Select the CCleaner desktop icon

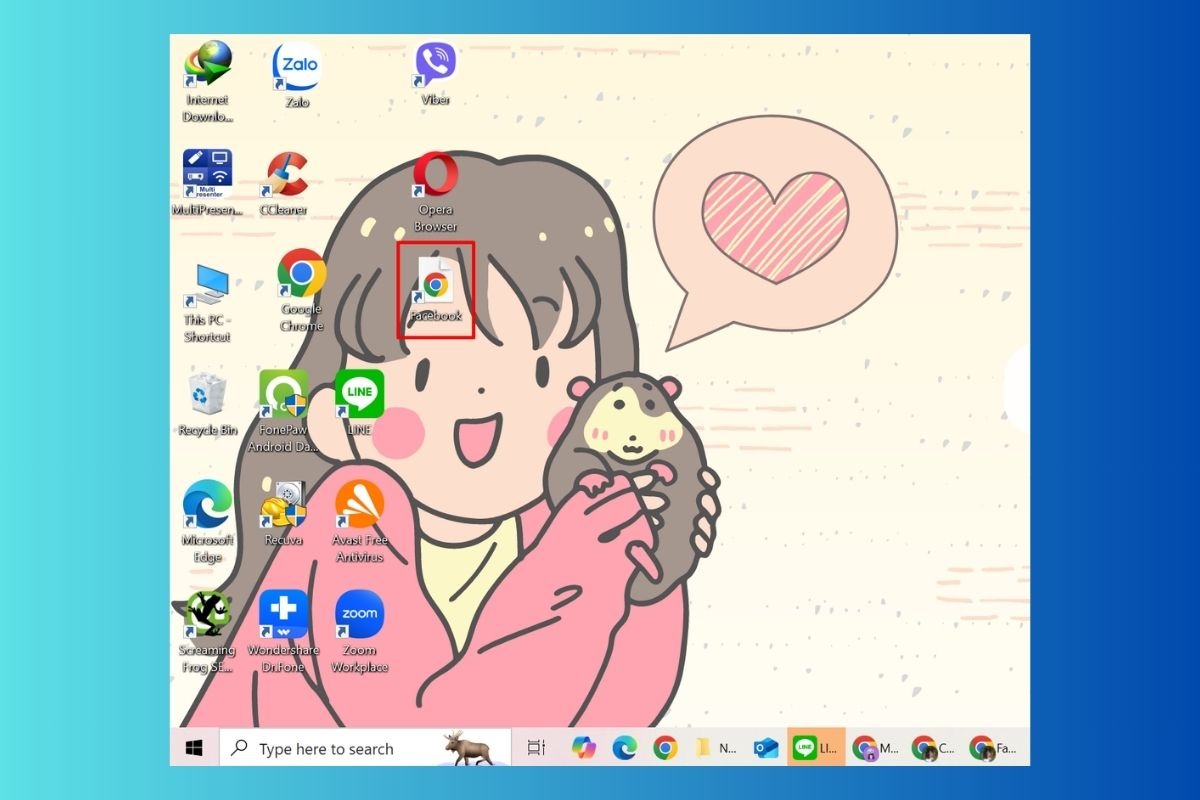[284, 183]
